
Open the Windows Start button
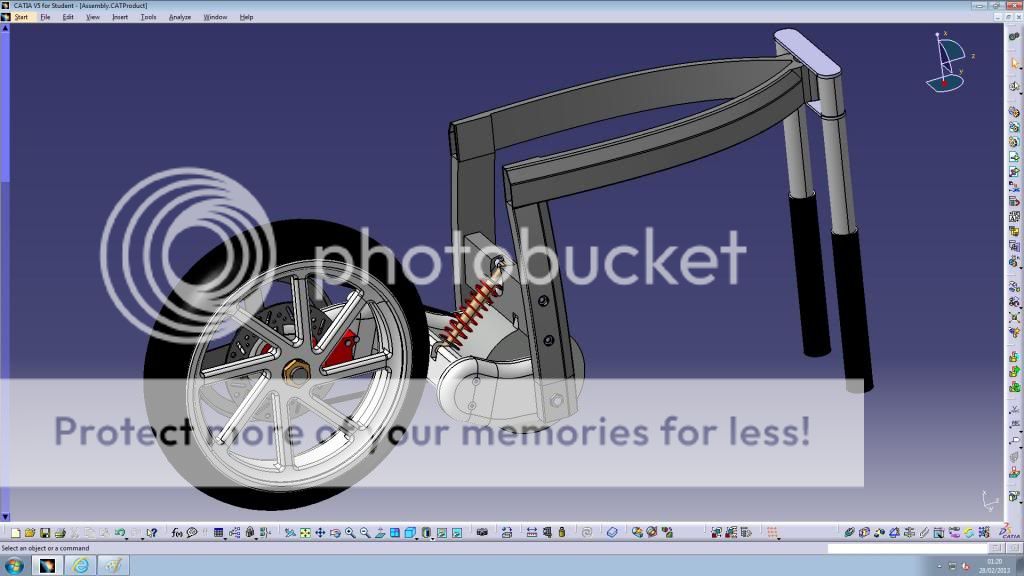click(16, 566)
